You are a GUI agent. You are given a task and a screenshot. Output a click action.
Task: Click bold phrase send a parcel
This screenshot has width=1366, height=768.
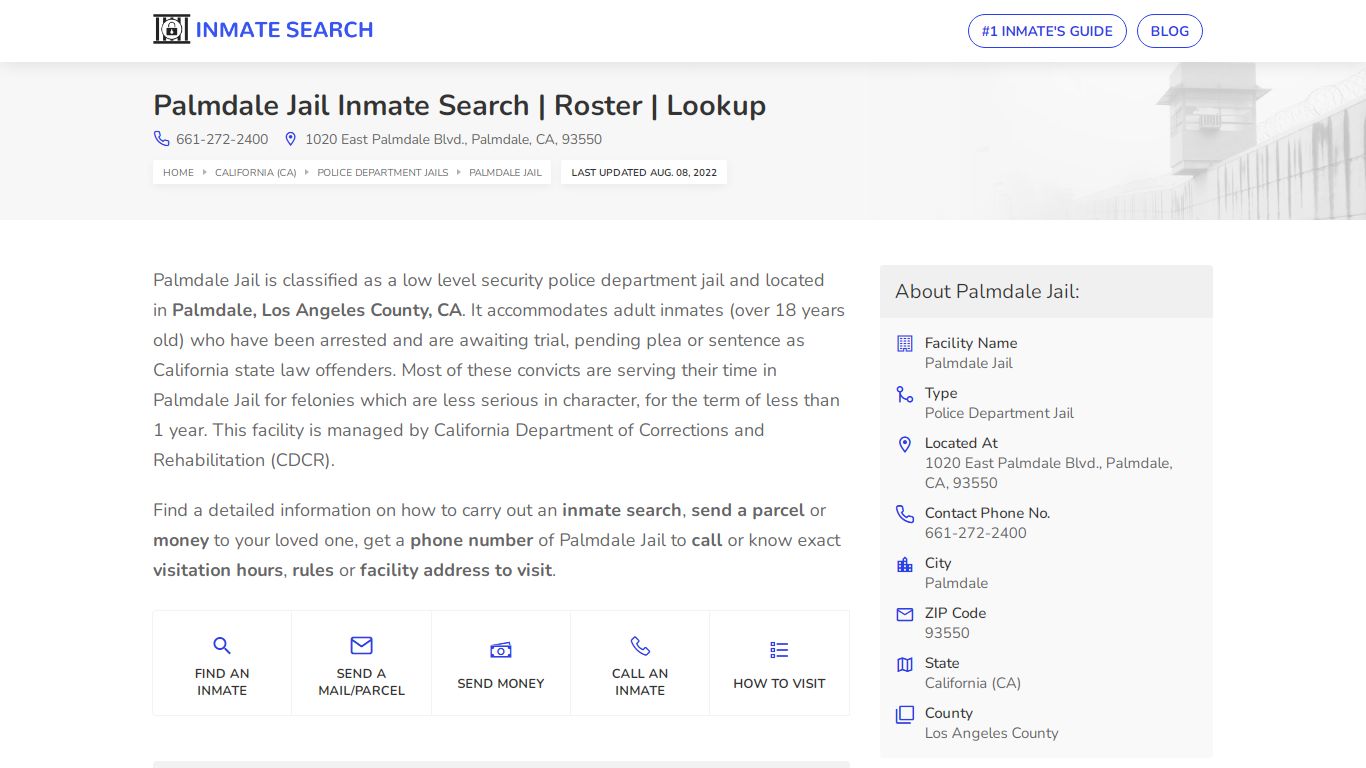[x=748, y=510]
